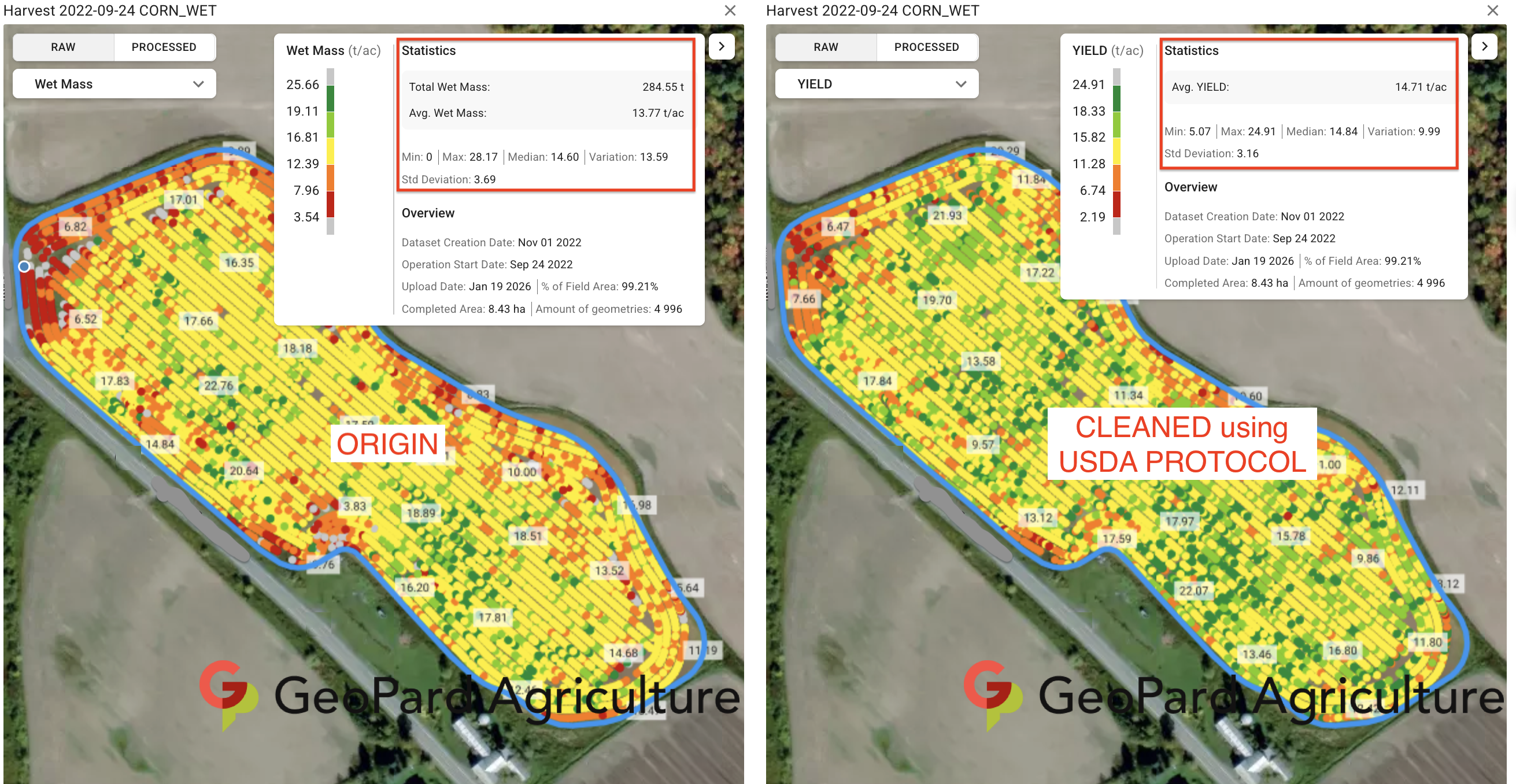Close the right Harvest CORN_WET panel
Image resolution: width=1516 pixels, height=784 pixels.
point(1492,10)
